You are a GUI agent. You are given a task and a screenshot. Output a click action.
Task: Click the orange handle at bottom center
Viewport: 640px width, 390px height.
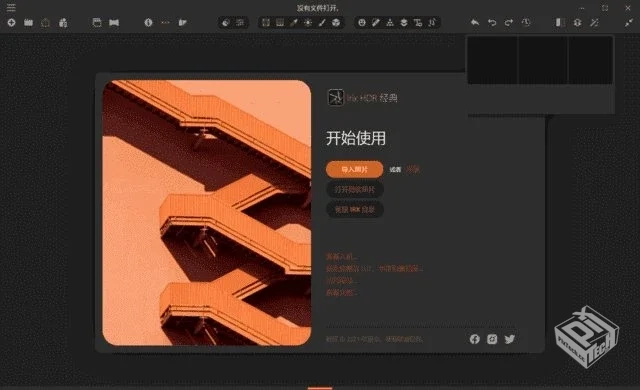(x=320, y=388)
